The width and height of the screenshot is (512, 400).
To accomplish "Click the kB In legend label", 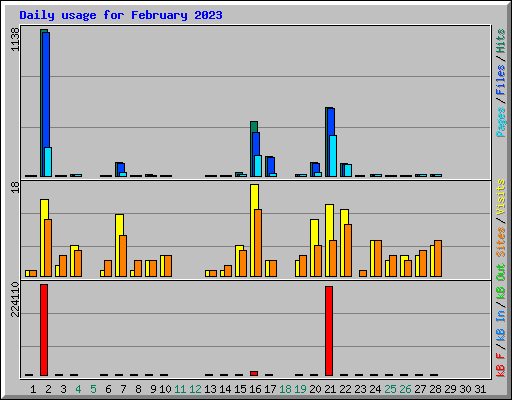I will (x=501, y=326).
